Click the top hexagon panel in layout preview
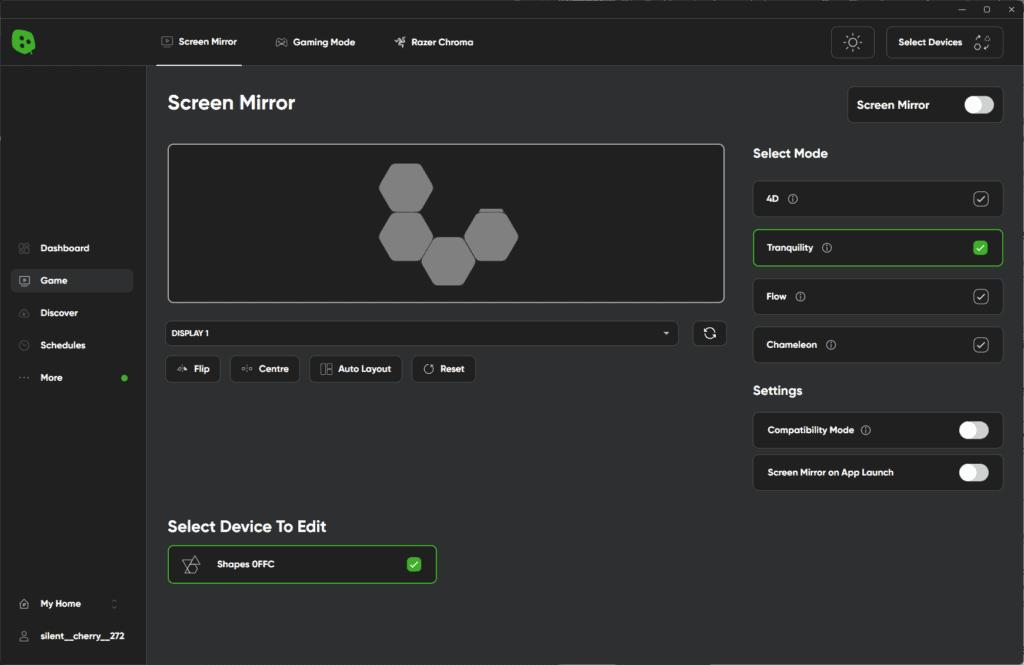The image size is (1024, 665). 406,187
